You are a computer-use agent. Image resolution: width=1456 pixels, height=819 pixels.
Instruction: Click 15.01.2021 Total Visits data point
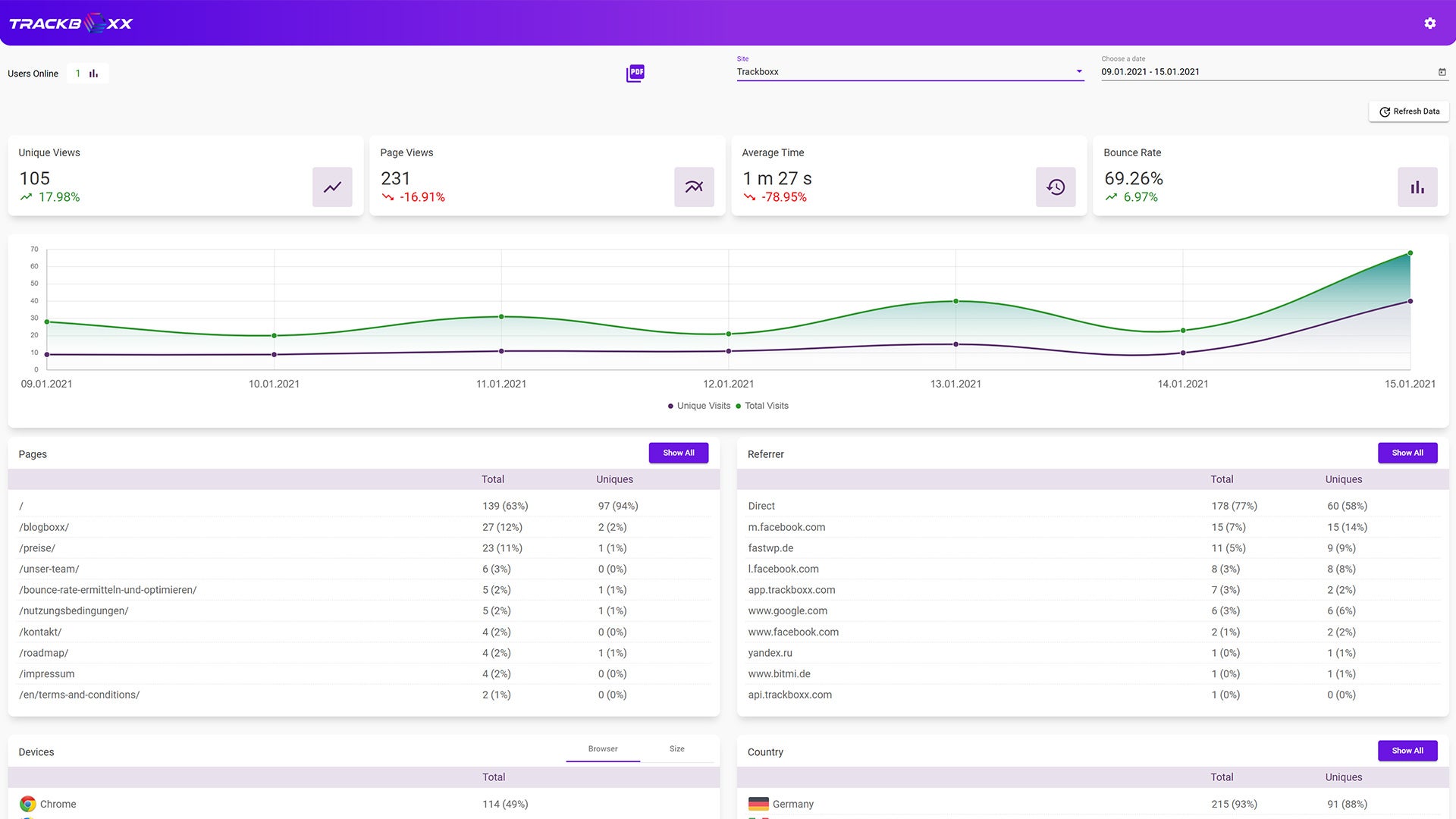(1410, 253)
